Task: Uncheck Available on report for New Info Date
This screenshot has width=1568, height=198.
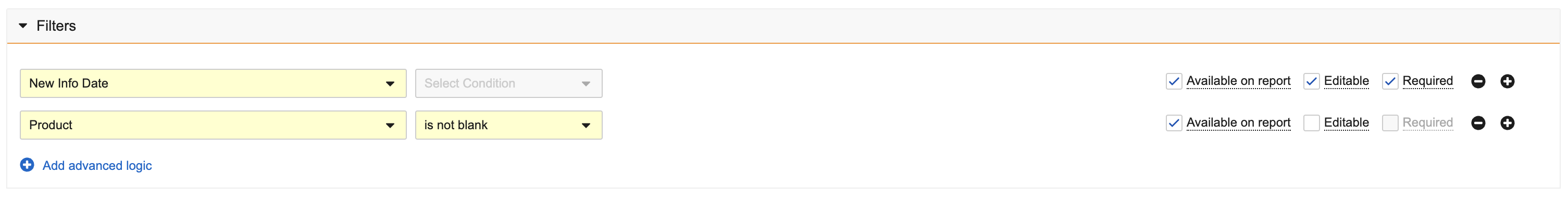Action: click(x=1174, y=81)
